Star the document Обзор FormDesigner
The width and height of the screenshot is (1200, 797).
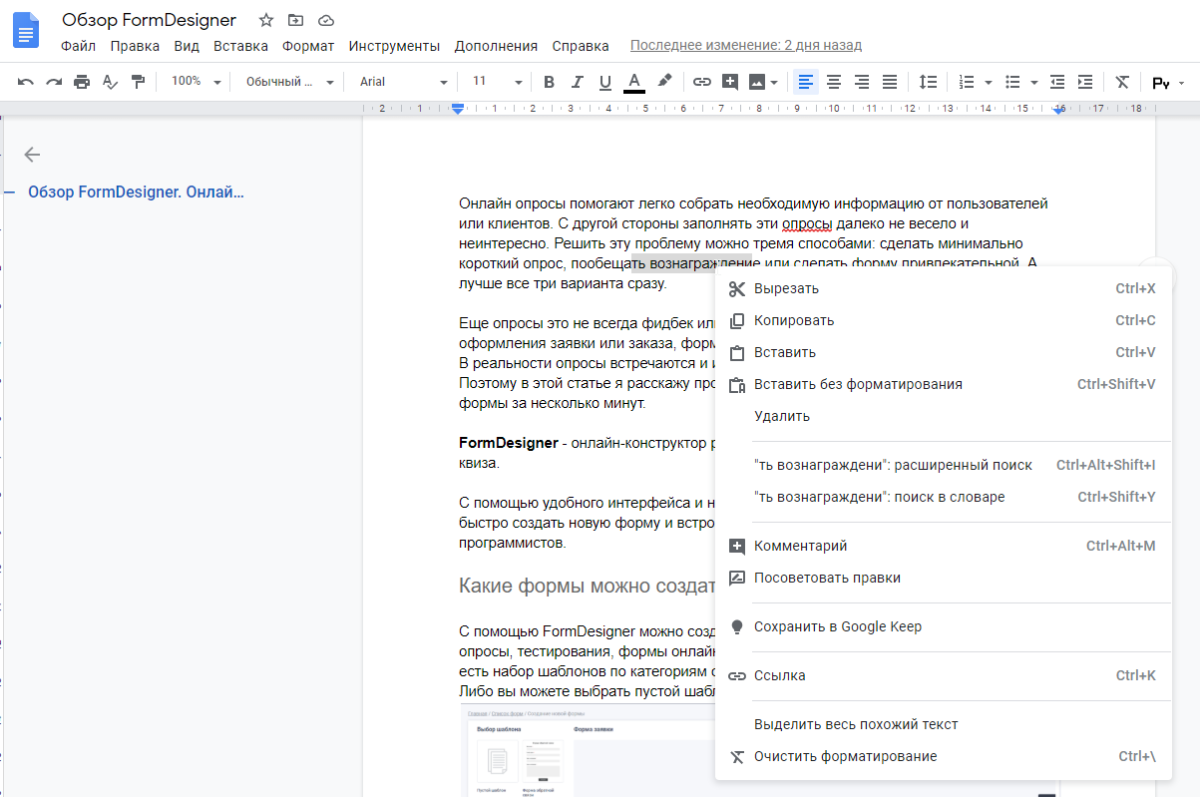click(266, 20)
